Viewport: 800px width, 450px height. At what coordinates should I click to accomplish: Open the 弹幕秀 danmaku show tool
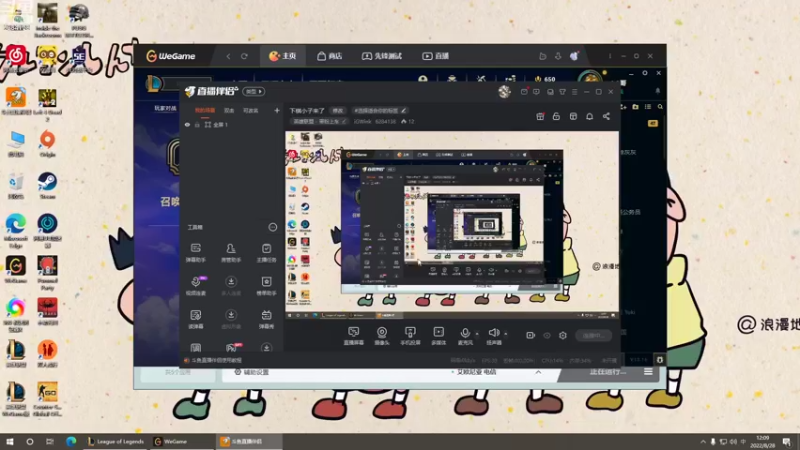pos(266,319)
